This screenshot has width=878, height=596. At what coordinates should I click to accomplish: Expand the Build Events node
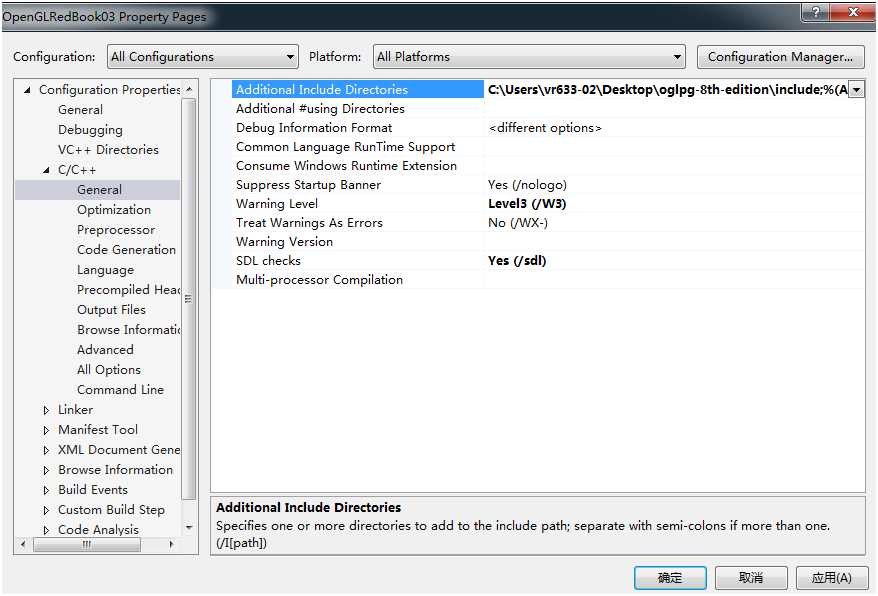[46, 490]
